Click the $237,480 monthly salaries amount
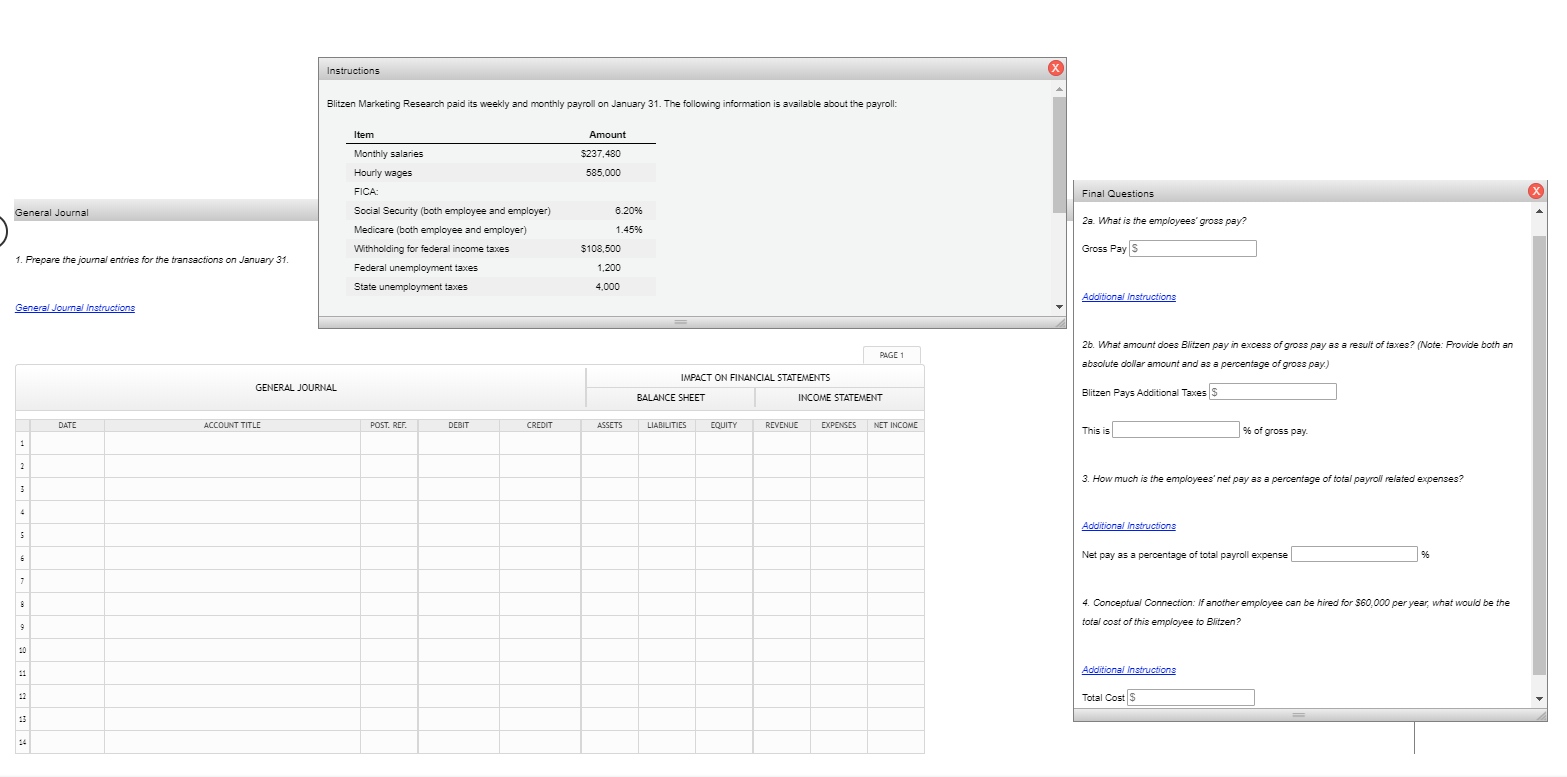This screenshot has height=777, width=1567. coord(601,154)
